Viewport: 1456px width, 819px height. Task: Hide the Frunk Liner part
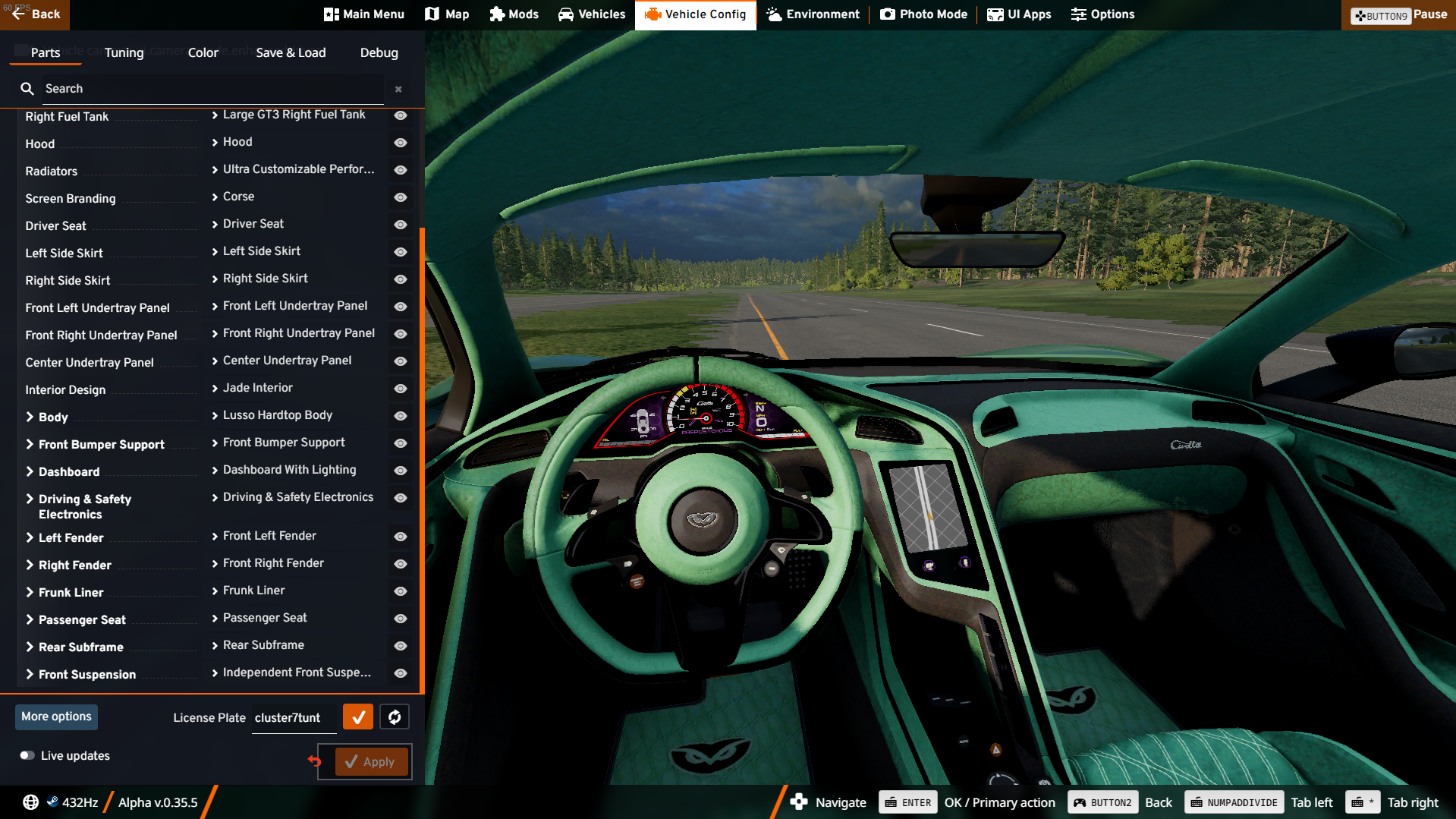[x=401, y=591]
